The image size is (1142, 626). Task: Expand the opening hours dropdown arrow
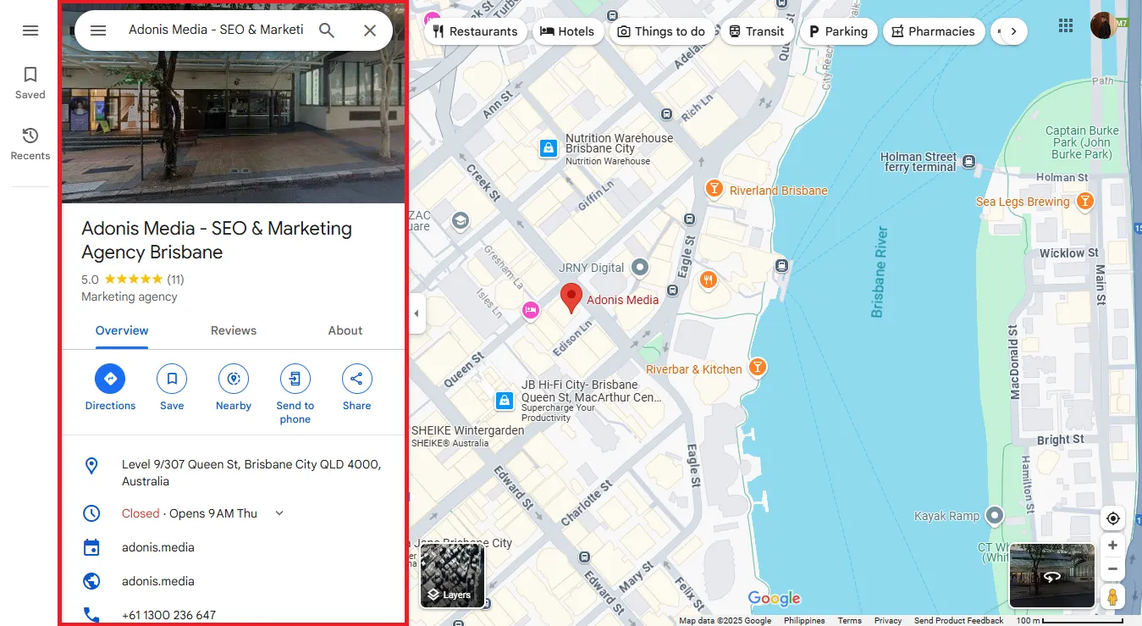[x=279, y=513]
